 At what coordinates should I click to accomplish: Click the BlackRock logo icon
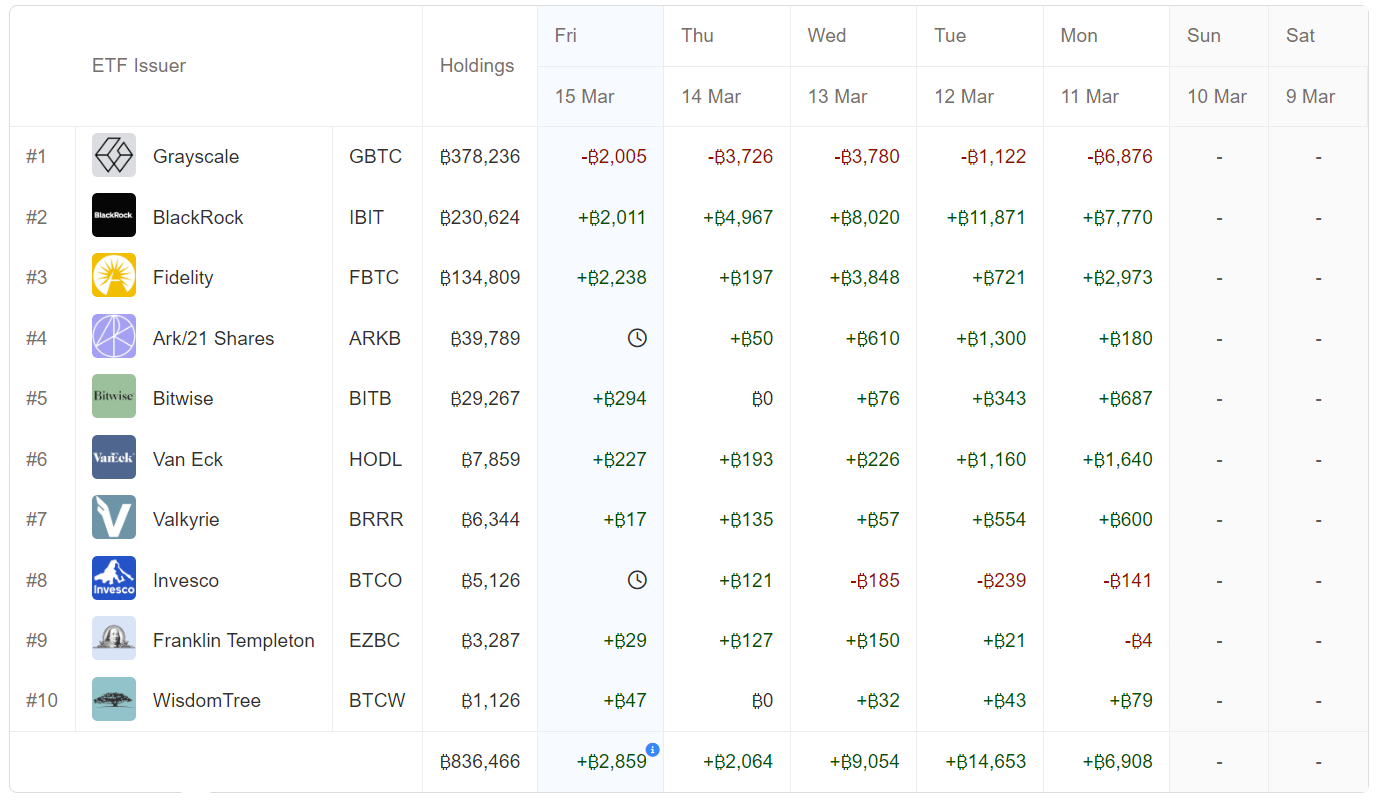click(113, 216)
